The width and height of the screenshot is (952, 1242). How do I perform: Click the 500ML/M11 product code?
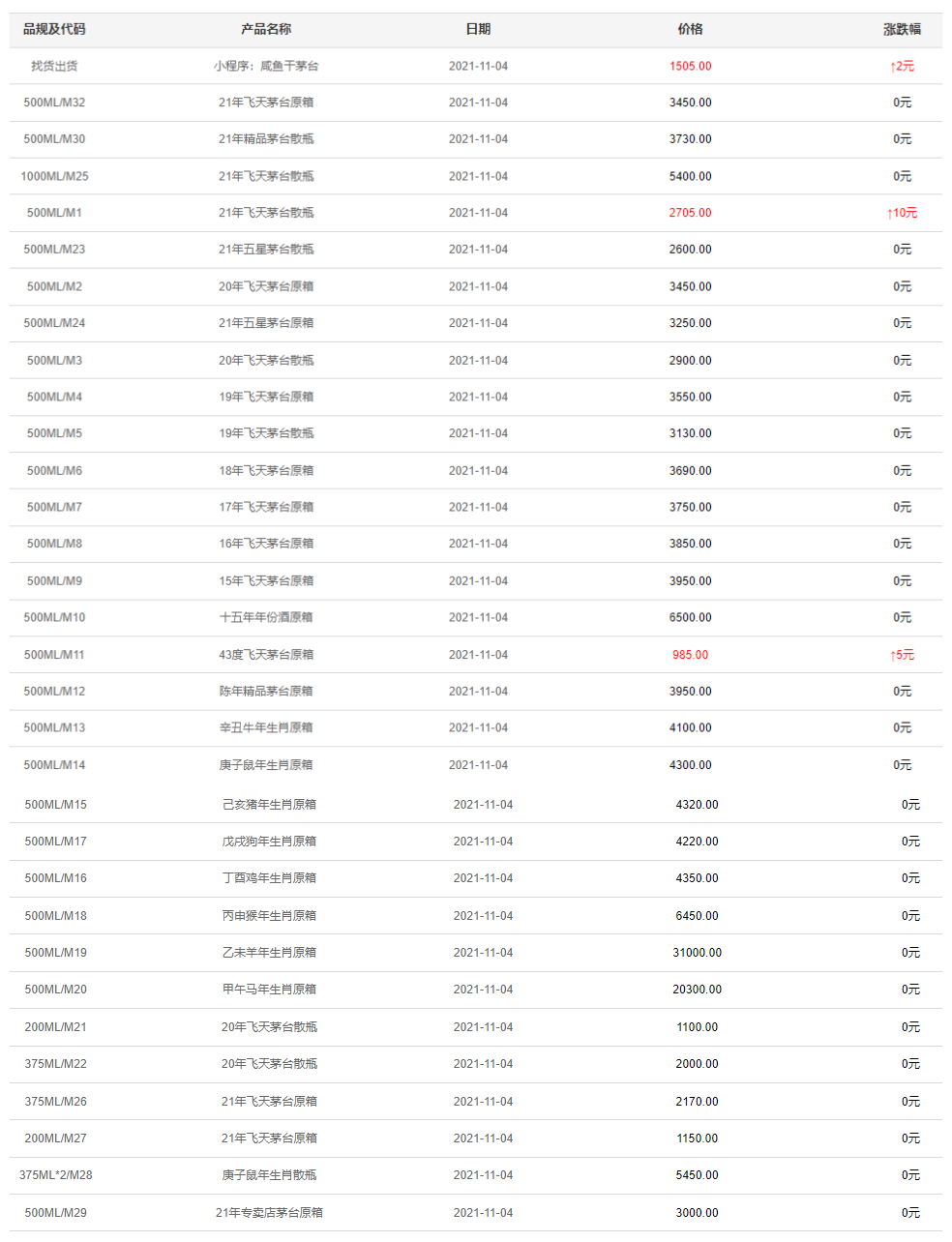point(54,655)
